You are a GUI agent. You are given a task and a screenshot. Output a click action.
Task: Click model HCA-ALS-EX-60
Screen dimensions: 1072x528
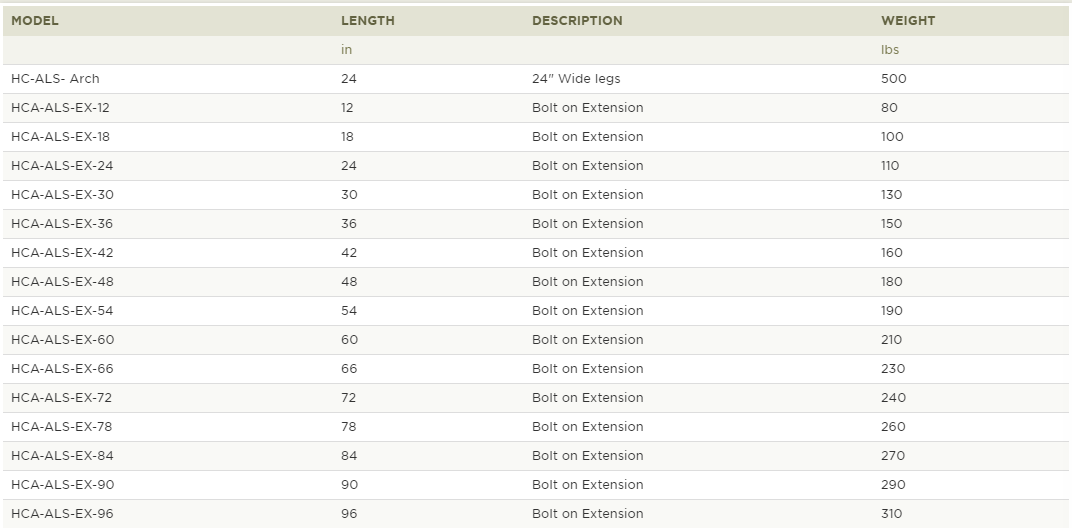pyautogui.click(x=63, y=340)
